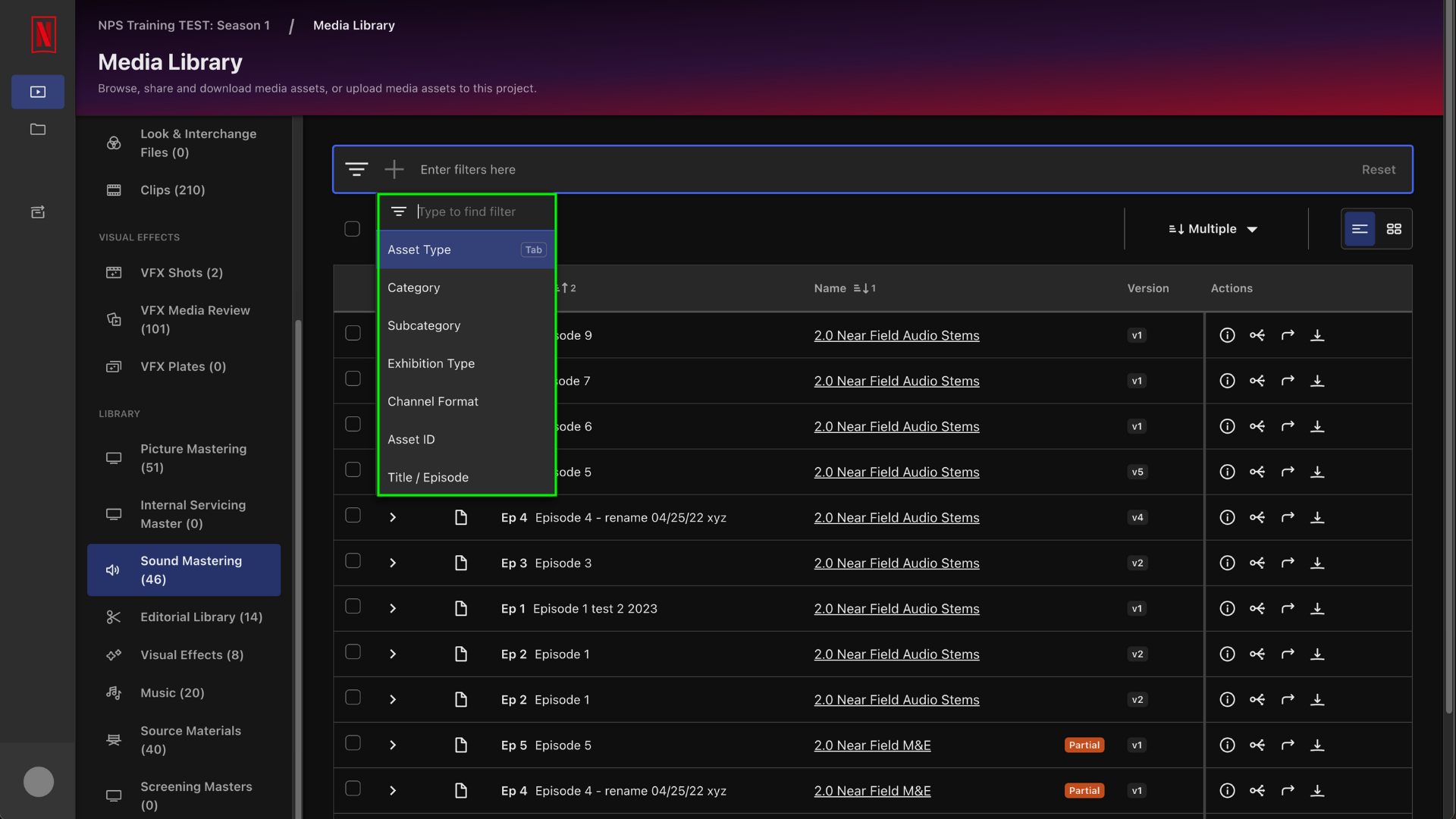Expand the Episode 1 test 2023 row
Viewport: 1456px width, 819px height.
tap(393, 608)
